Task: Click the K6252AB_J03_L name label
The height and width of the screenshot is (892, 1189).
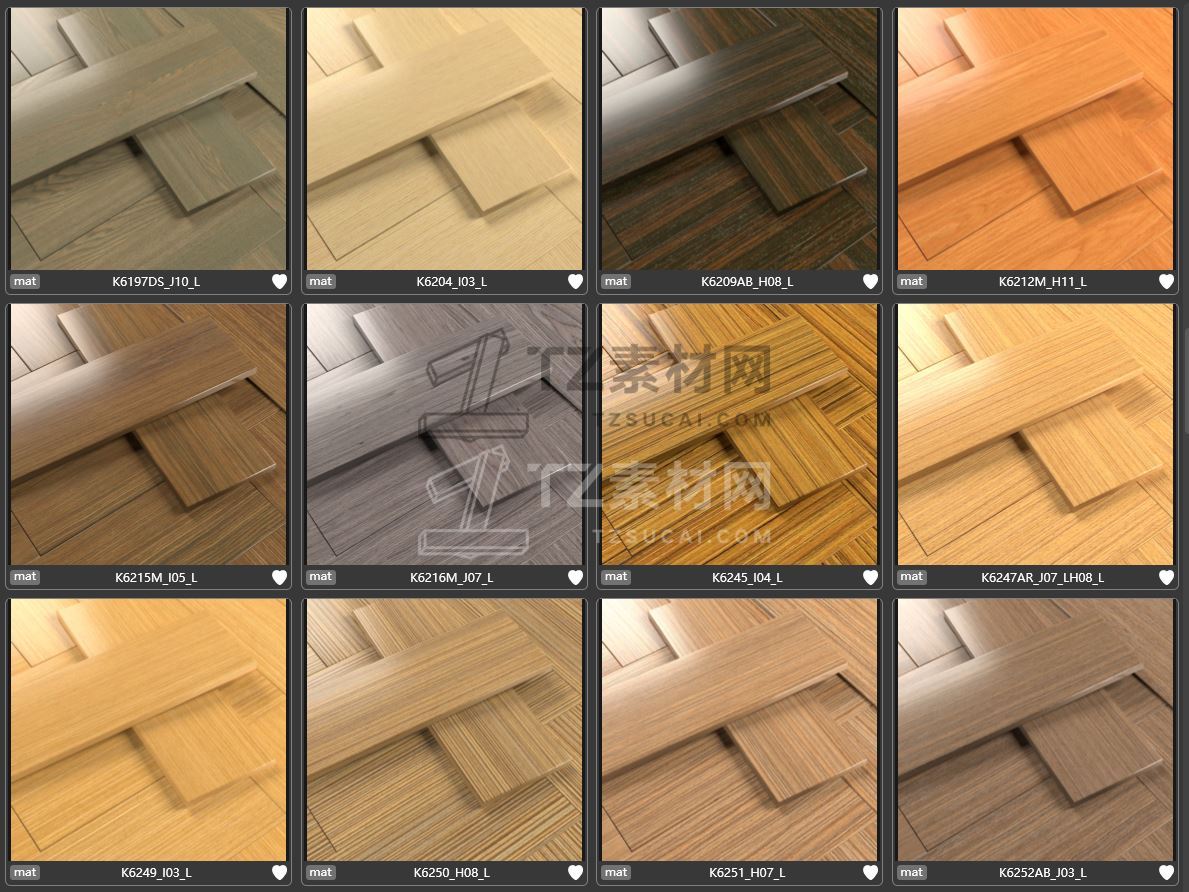Action: [x=1043, y=872]
